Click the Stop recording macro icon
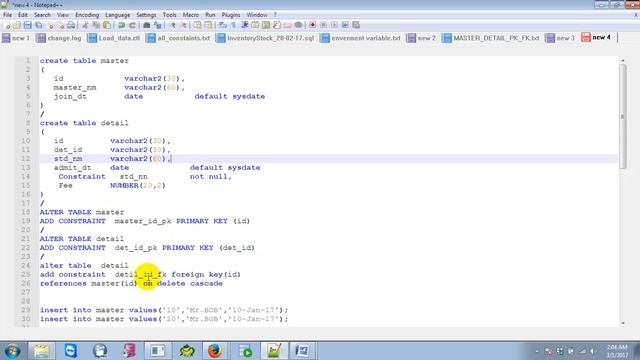 [323, 25]
